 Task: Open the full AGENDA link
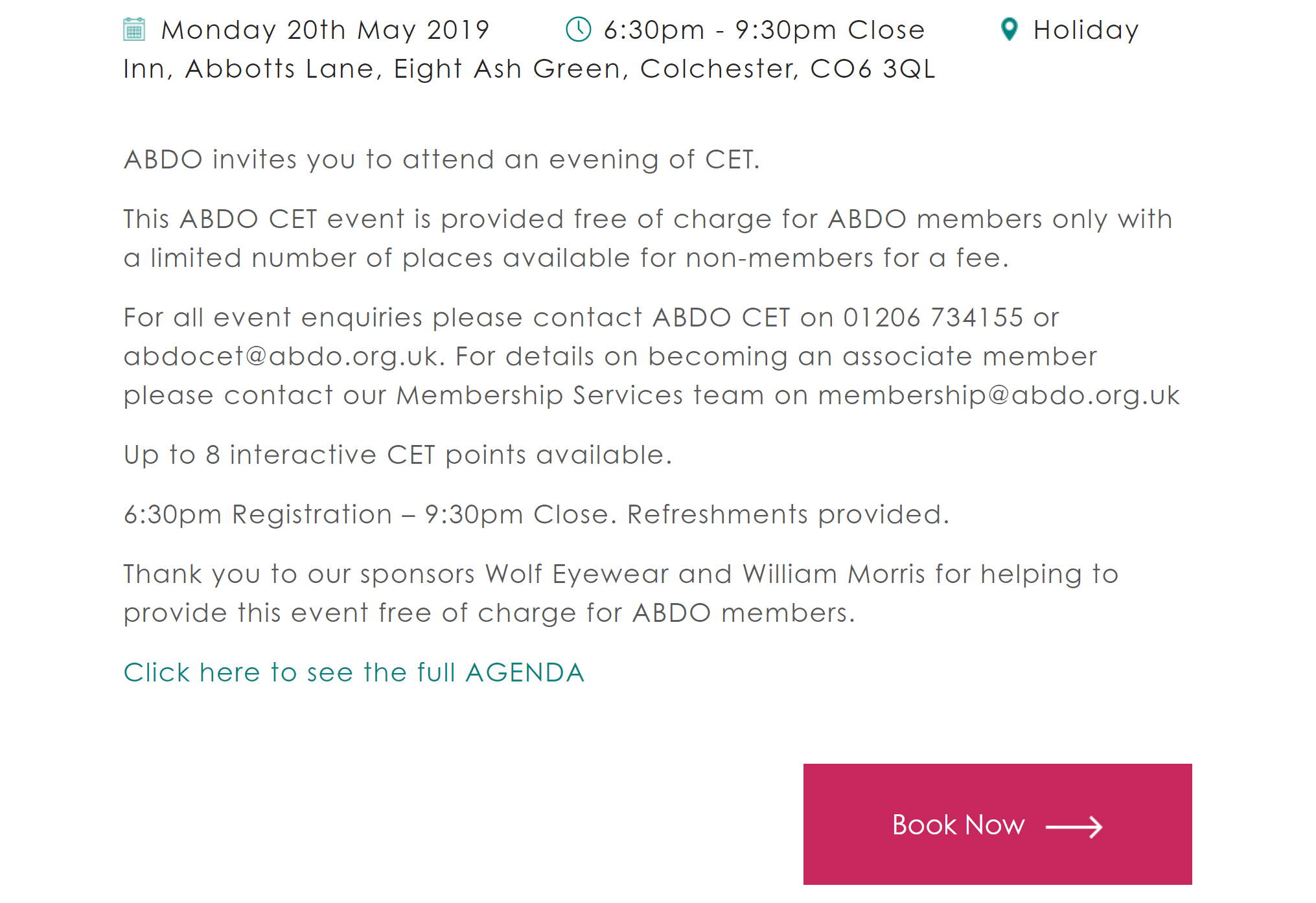[x=354, y=672]
